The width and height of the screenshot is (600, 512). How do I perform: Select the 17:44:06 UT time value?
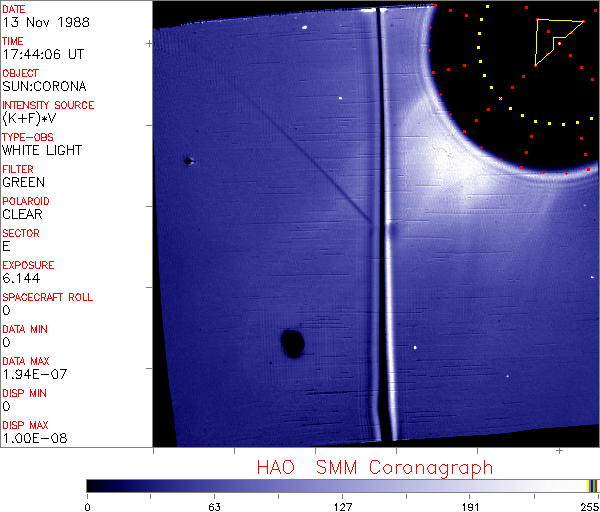pyautogui.click(x=42, y=54)
